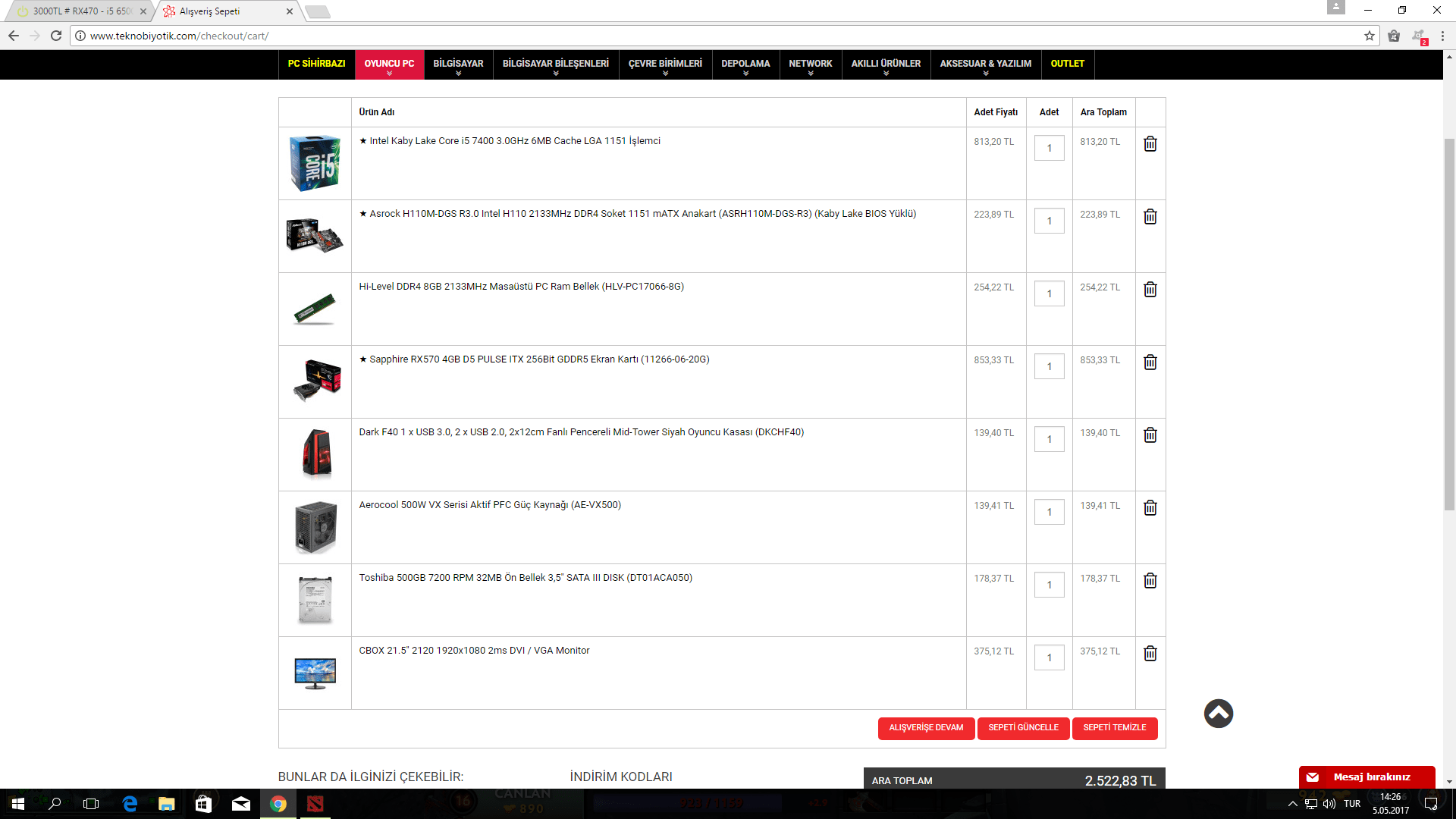Click the SEPETİ GÜNCELLE button
This screenshot has width=1456, height=819.
point(1023,728)
